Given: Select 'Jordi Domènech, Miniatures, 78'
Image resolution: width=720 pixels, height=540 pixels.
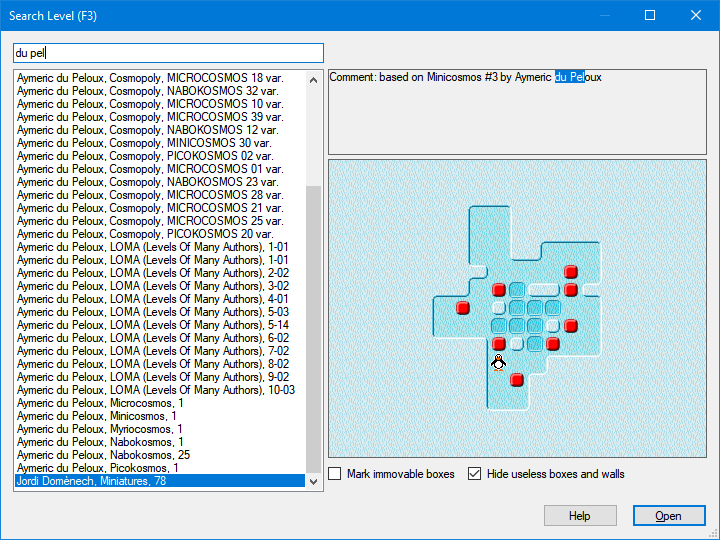Looking at the screenshot, I should pyautogui.click(x=160, y=481).
